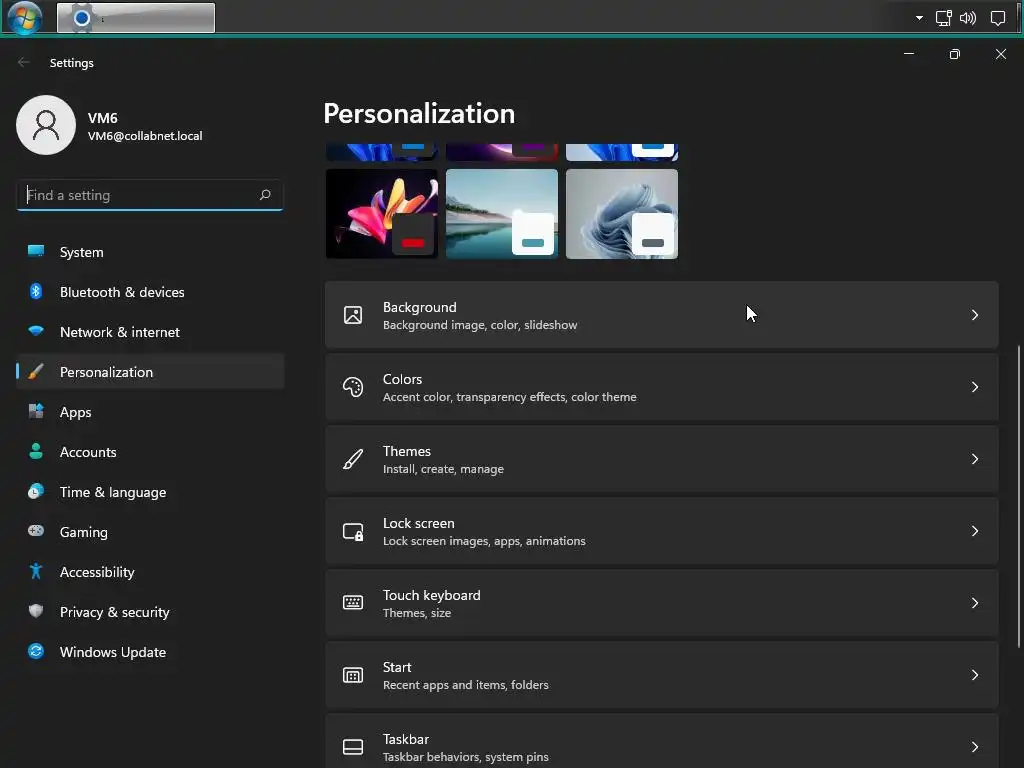Open Bluetooth & devices category
1024x768 pixels.
coord(150,291)
